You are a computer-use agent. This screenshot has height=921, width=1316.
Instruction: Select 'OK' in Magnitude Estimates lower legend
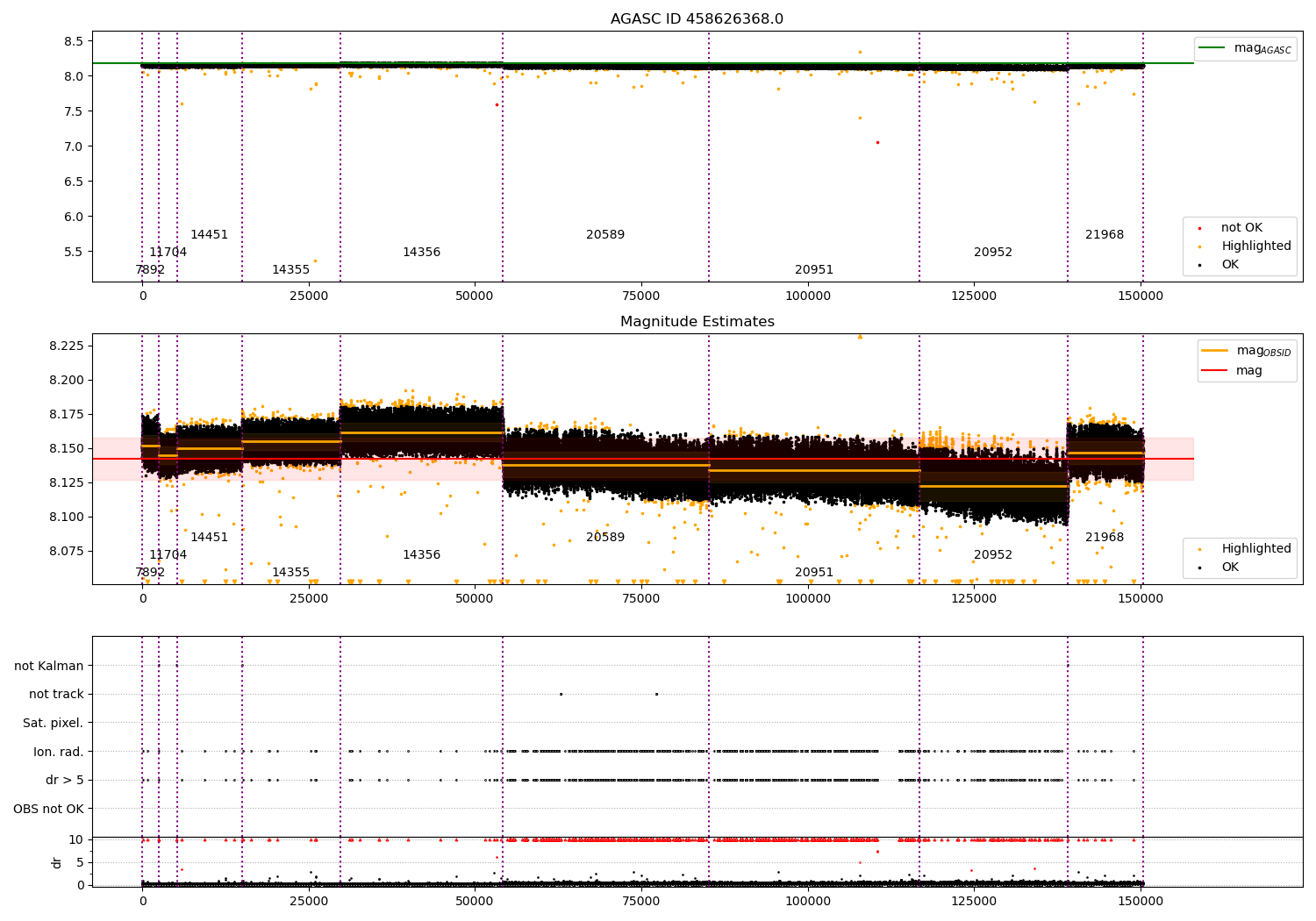pyautogui.click(x=1230, y=568)
